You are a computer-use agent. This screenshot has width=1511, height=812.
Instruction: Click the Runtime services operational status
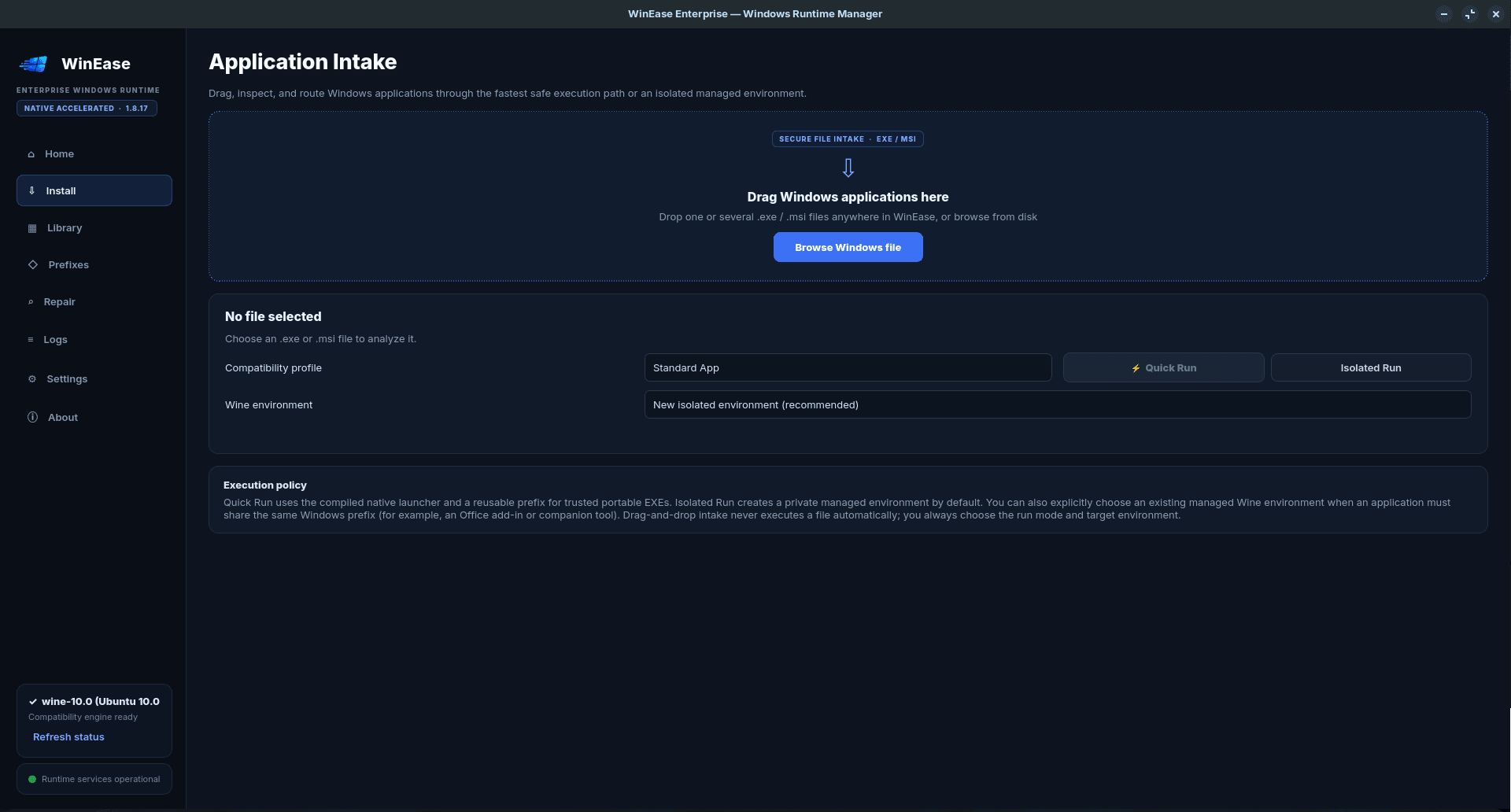94,779
